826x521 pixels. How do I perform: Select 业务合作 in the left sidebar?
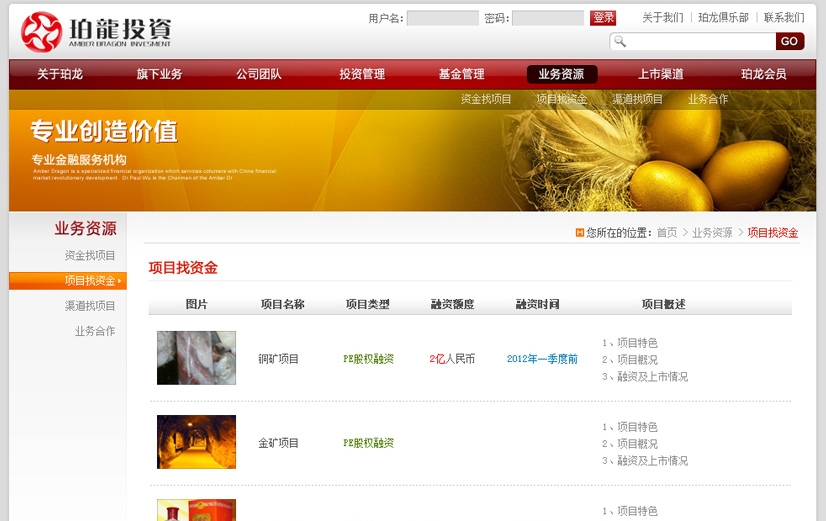(x=95, y=331)
